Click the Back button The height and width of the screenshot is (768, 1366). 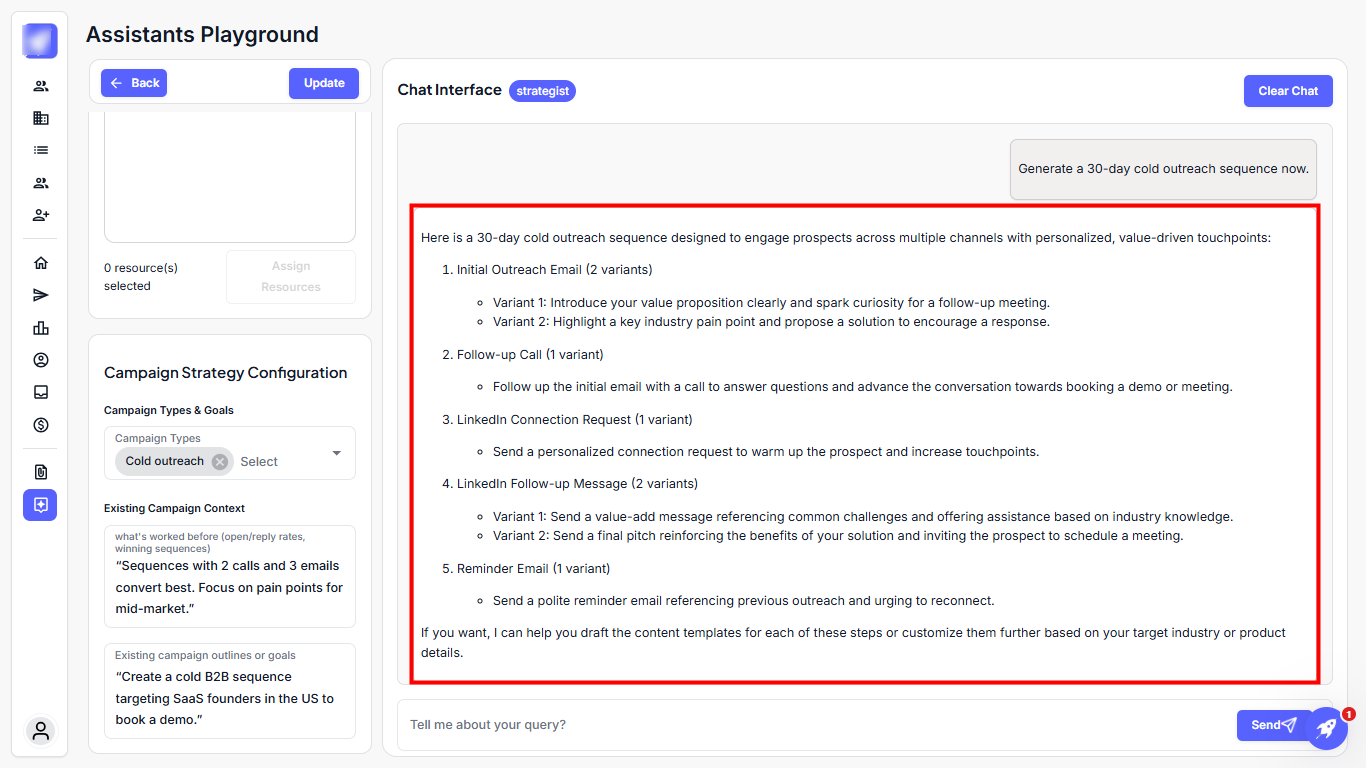134,83
